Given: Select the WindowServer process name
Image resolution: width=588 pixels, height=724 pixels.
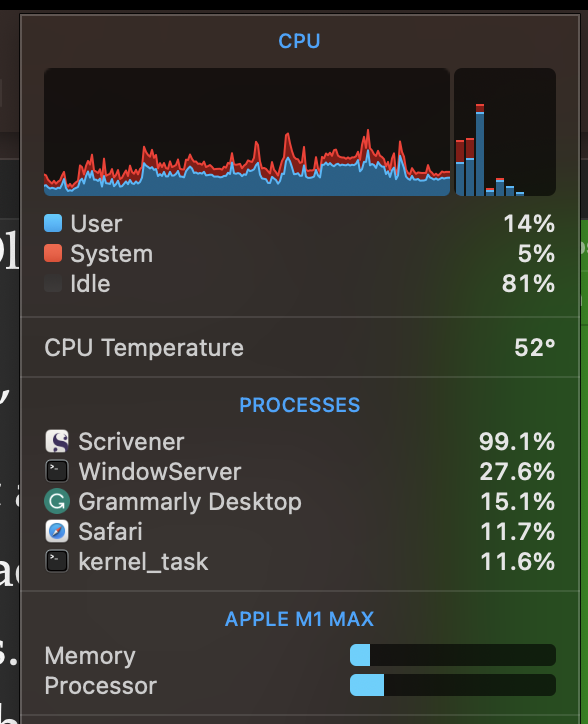Looking at the screenshot, I should 160,471.
